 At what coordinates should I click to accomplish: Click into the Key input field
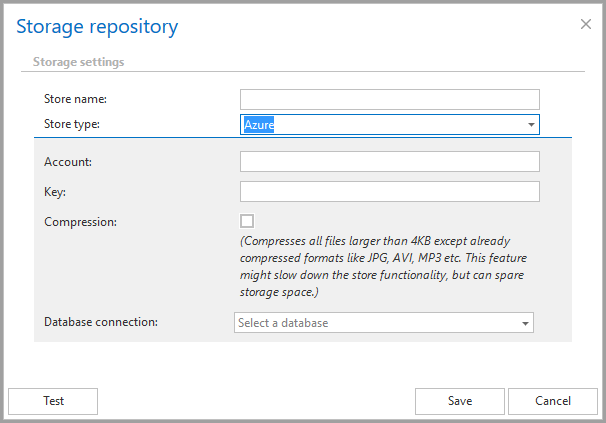(x=389, y=192)
